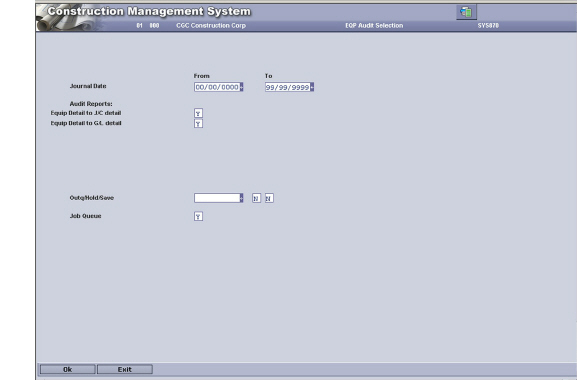Click the 'Construction Management System' title
This screenshot has width=577, height=380.
point(149,11)
